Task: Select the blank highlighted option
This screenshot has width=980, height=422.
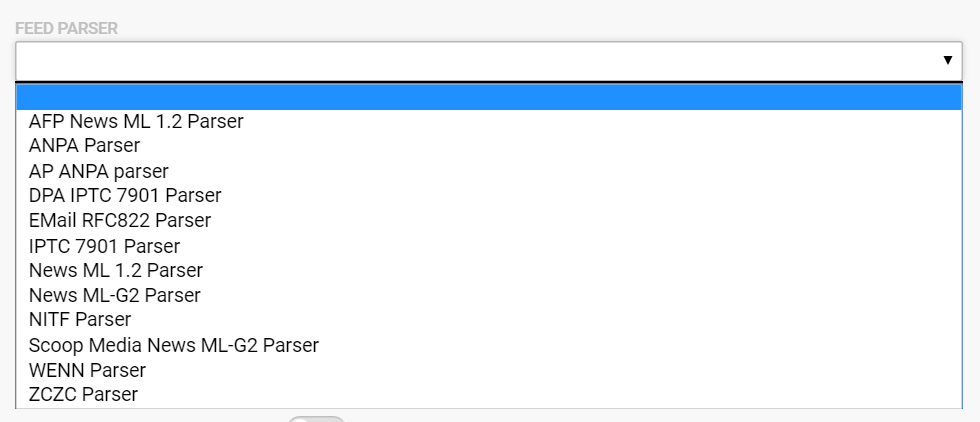Action: [x=488, y=97]
